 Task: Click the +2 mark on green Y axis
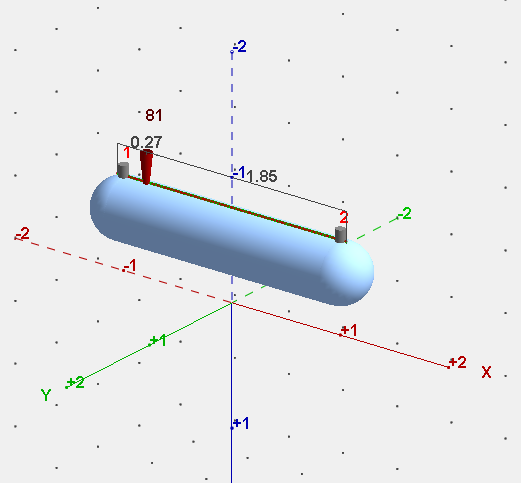76,382
